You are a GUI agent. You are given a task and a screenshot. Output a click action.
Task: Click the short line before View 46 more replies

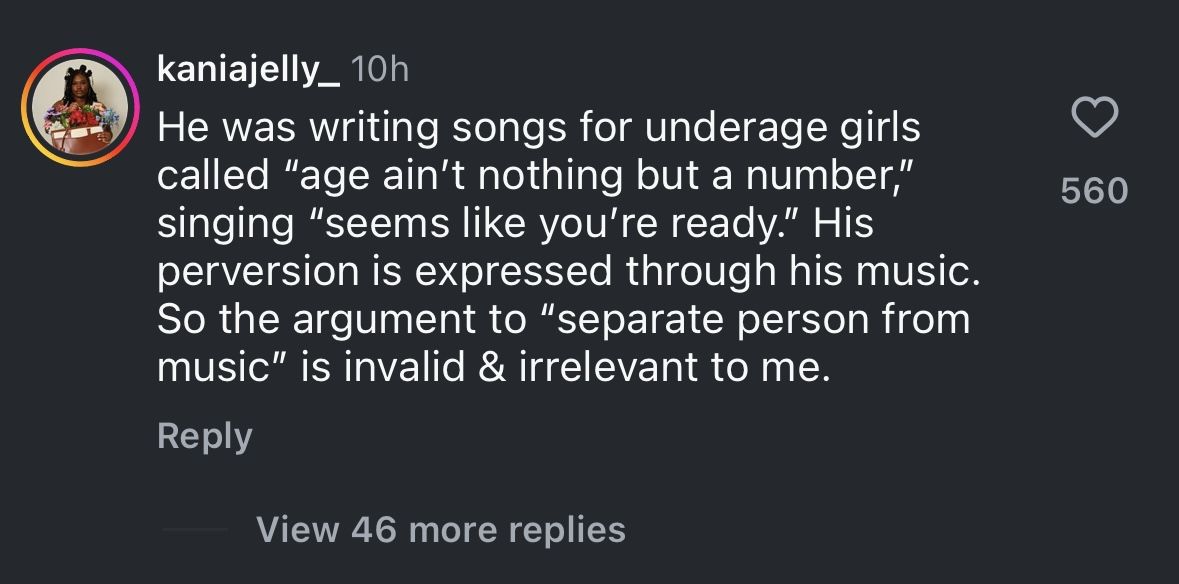click(193, 529)
